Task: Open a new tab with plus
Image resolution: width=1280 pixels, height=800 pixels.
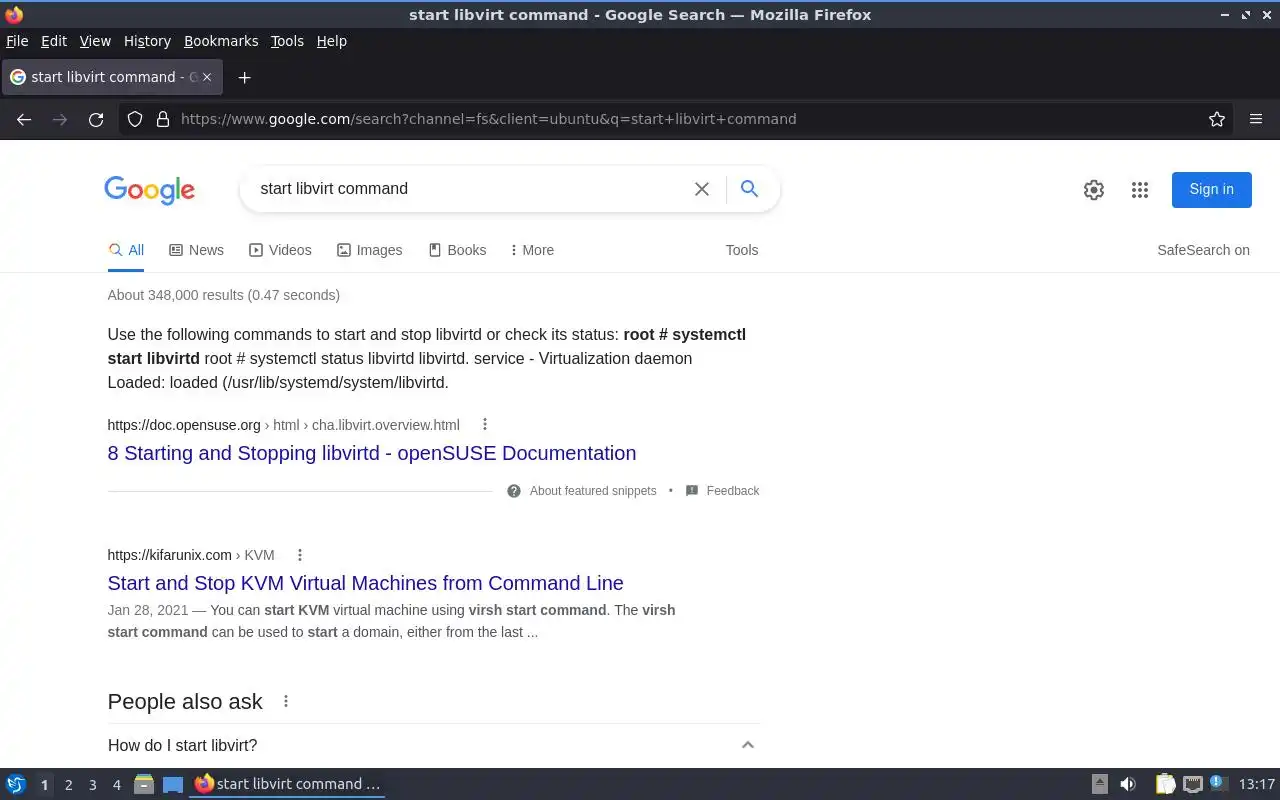Action: coord(244,77)
